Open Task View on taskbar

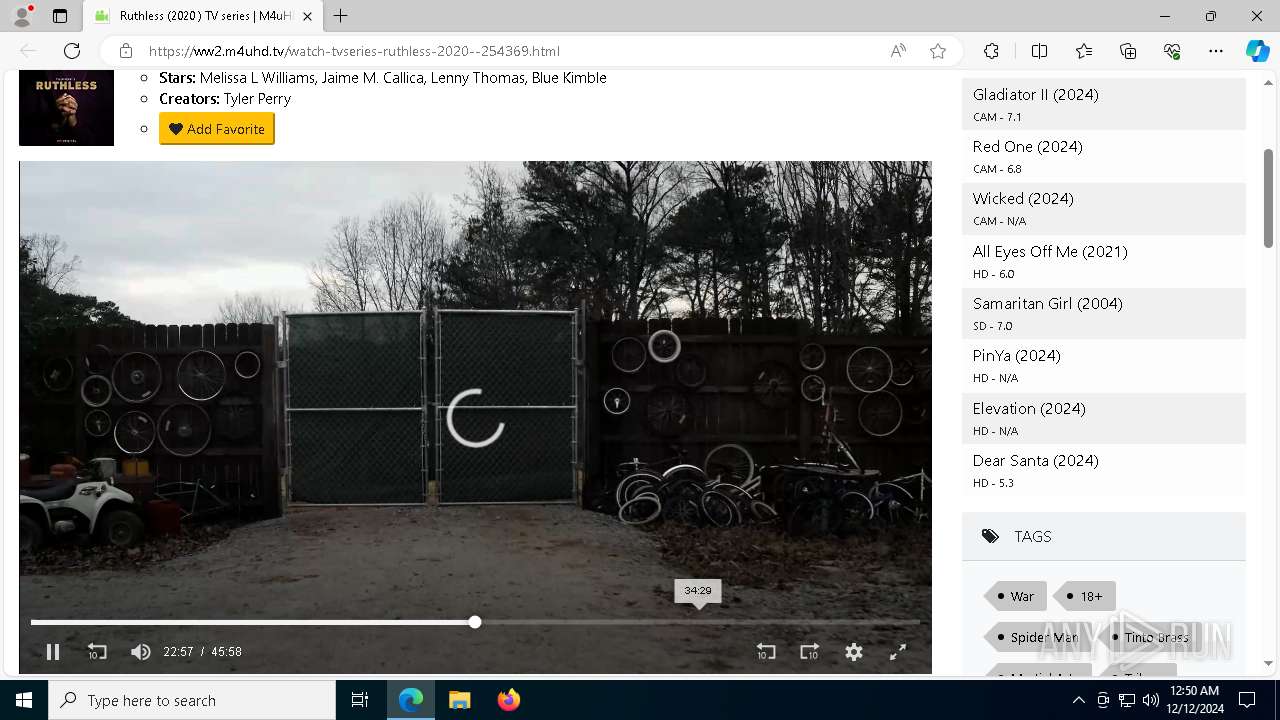click(x=360, y=700)
